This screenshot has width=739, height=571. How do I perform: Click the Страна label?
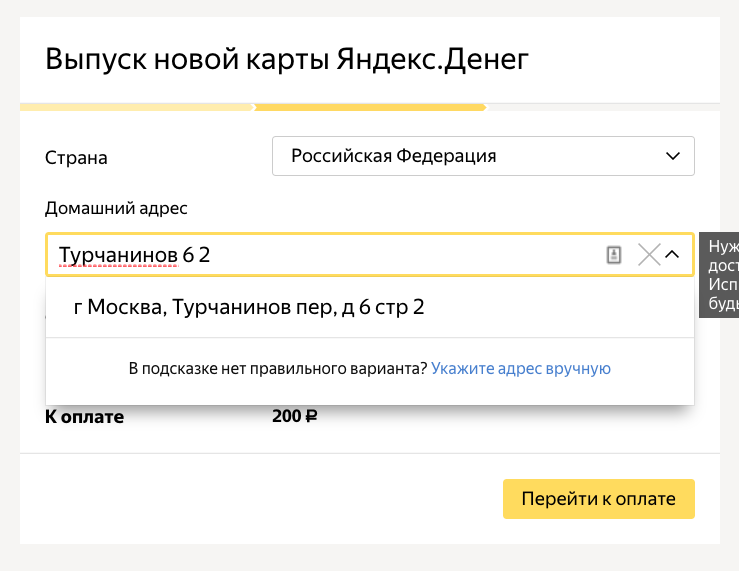(76, 157)
